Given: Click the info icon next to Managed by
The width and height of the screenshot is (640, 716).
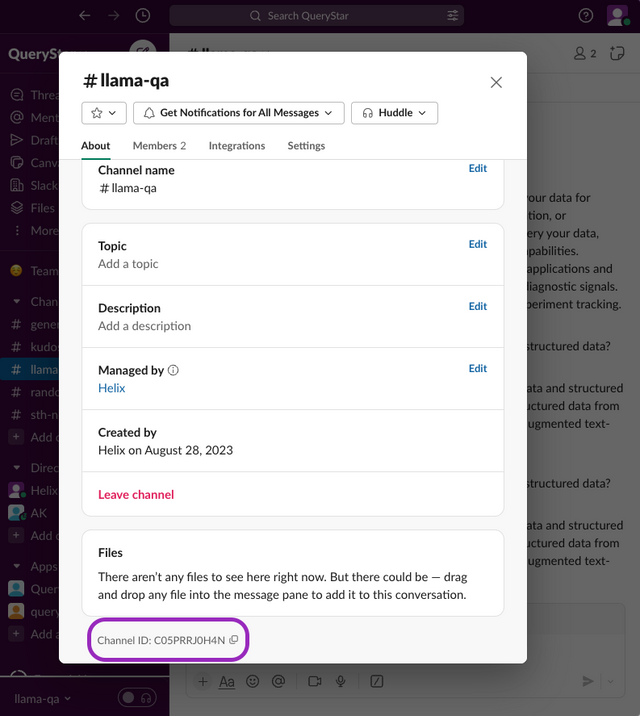Looking at the screenshot, I should pos(173,370).
